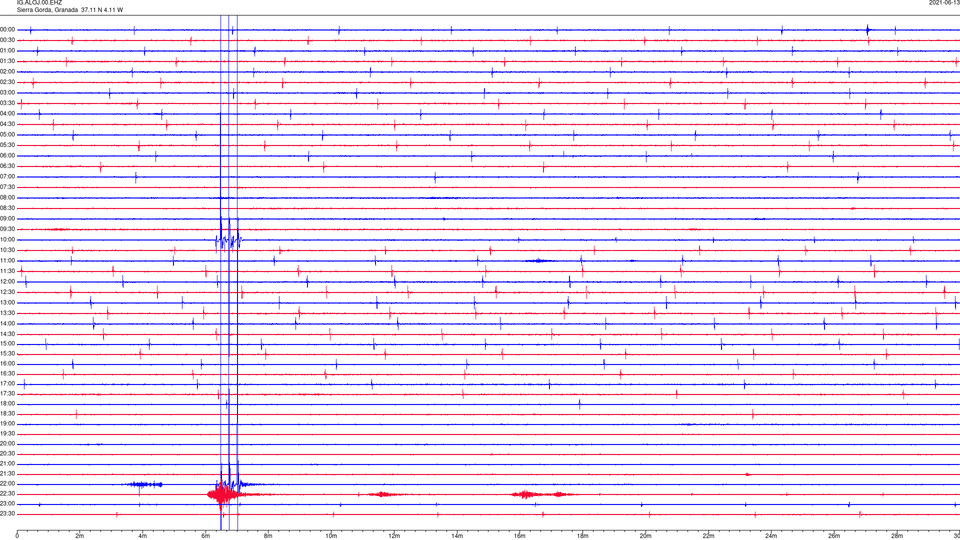Click the 23:00 row label
960x540 pixels.
8,504
